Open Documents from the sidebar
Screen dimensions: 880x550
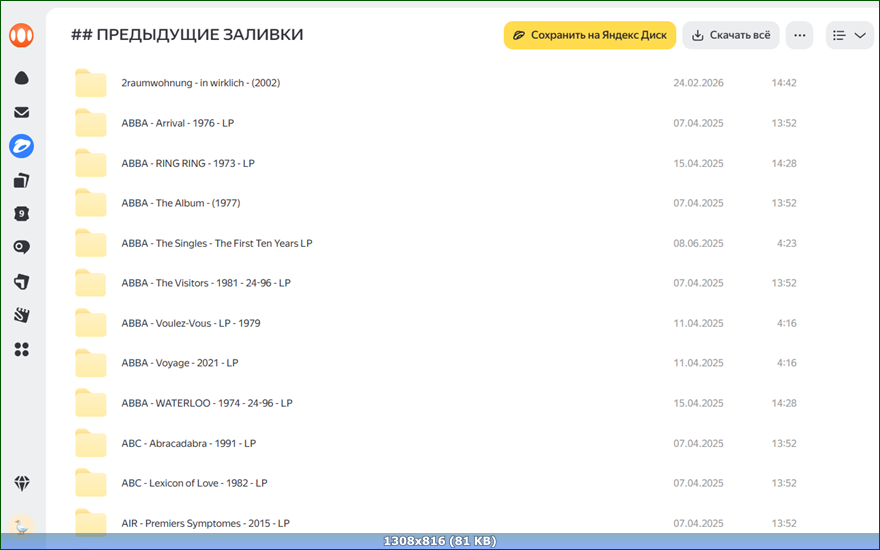pyautogui.click(x=21, y=181)
